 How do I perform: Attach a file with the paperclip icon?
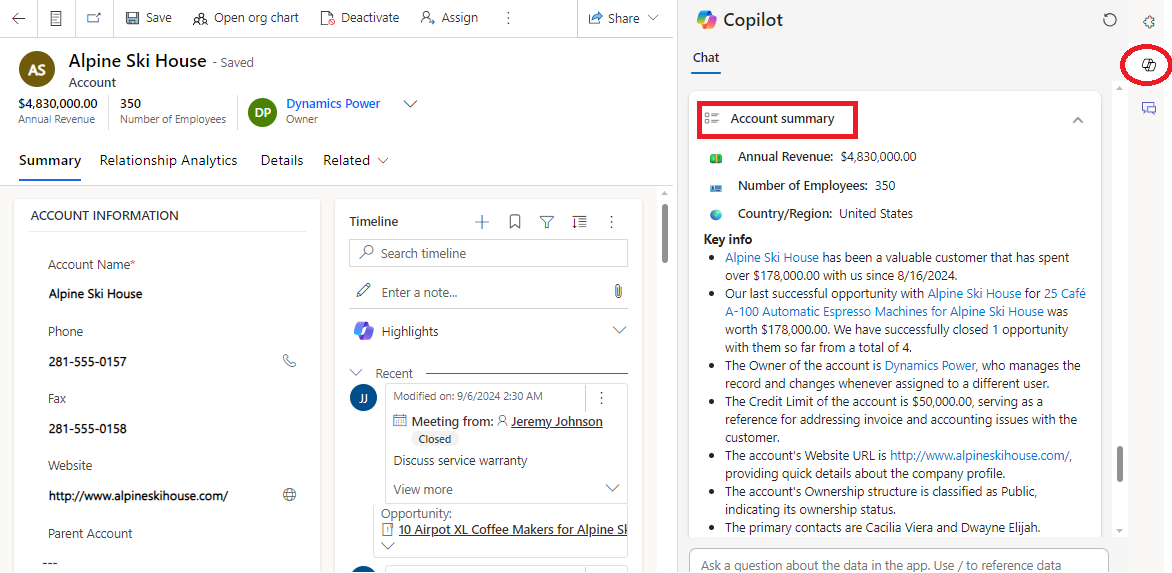(617, 291)
